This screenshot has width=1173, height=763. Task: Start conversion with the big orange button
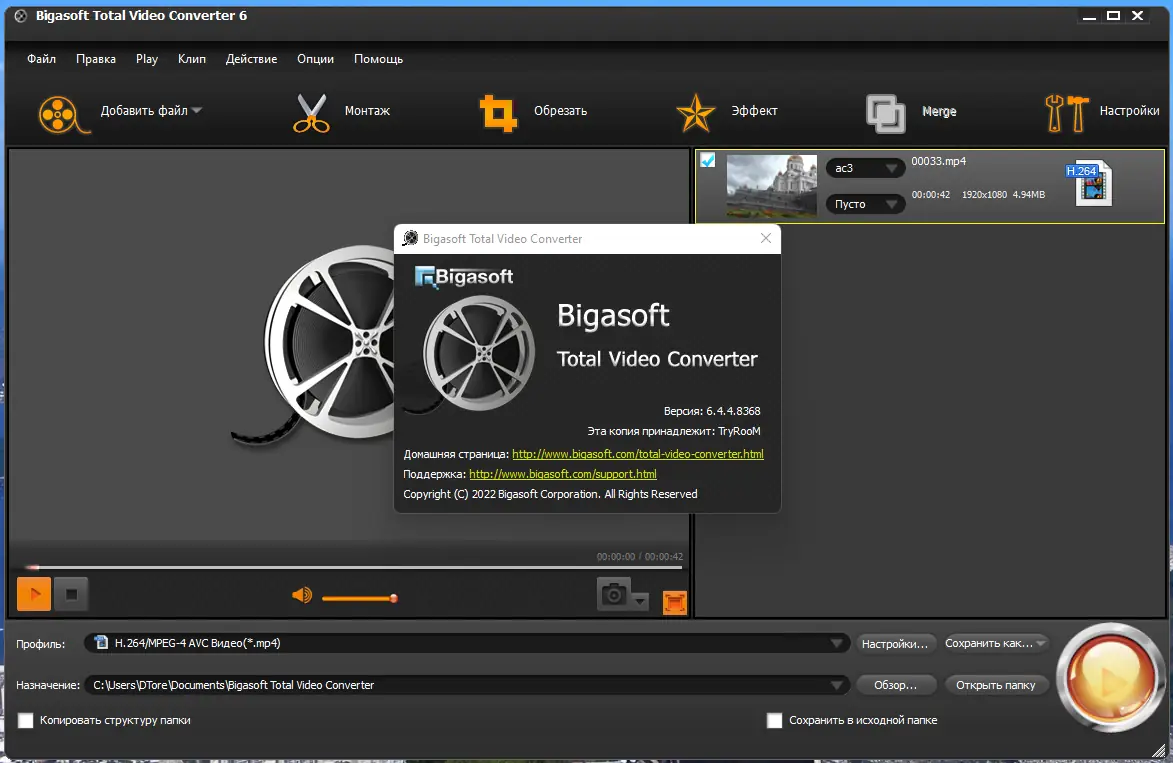point(1109,681)
